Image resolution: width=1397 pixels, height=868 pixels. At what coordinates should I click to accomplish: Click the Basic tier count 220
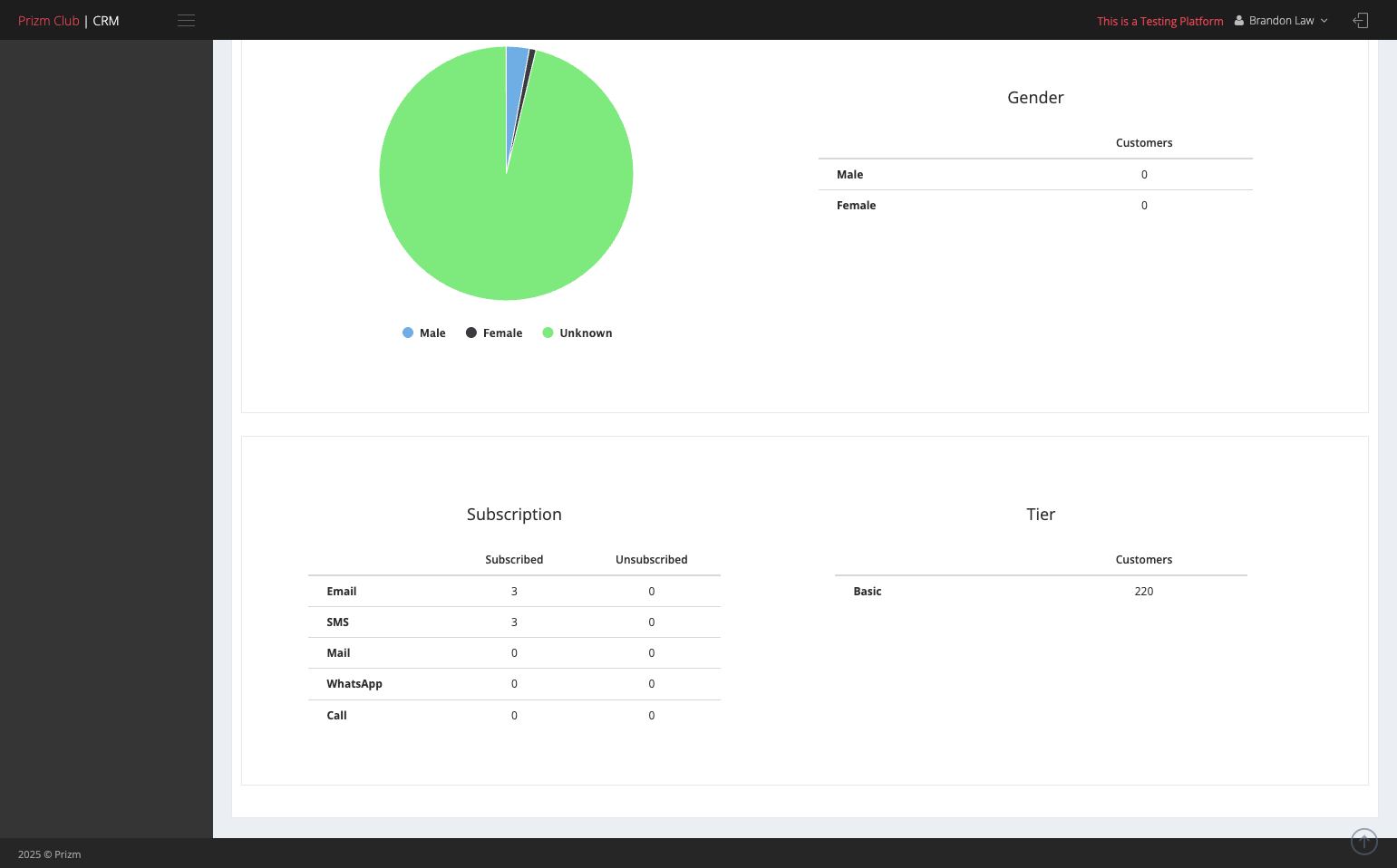coord(1144,591)
